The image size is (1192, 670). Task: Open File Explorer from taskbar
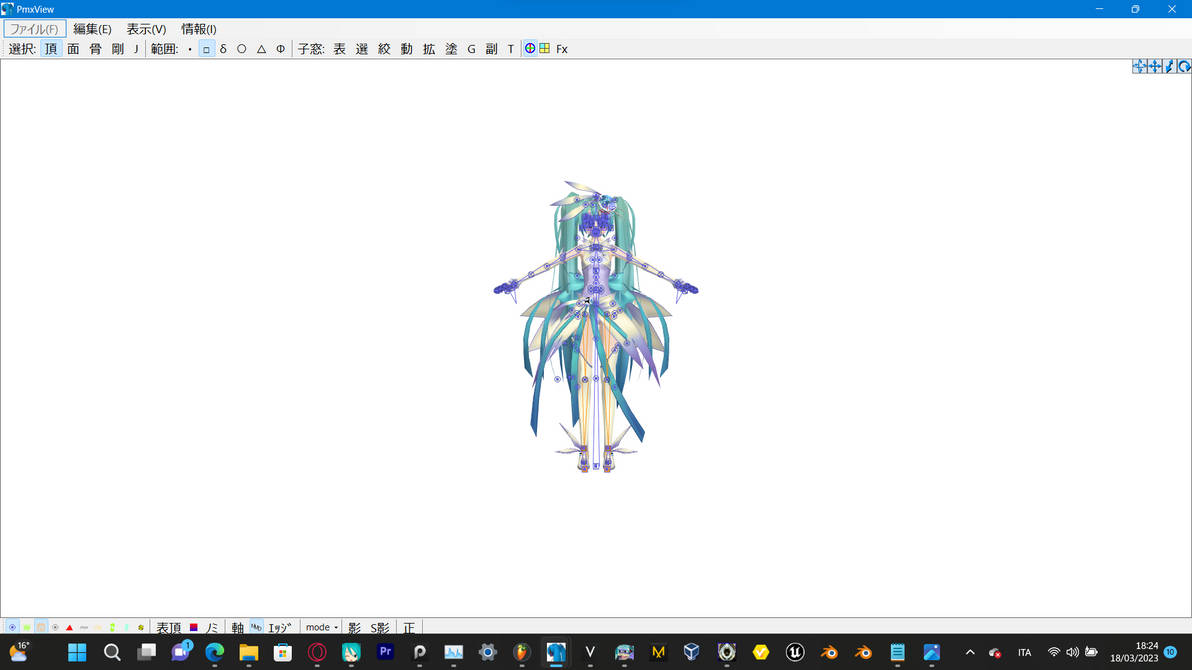(x=249, y=653)
